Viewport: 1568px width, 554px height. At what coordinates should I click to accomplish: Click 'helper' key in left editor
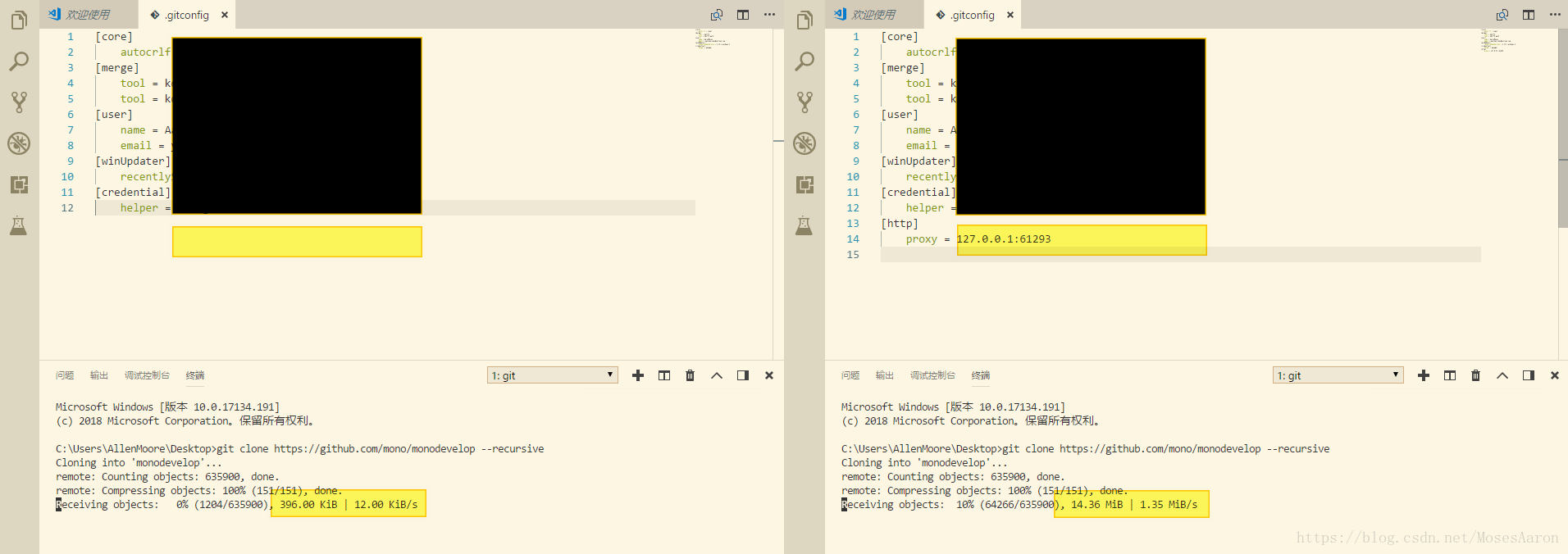pos(139,208)
